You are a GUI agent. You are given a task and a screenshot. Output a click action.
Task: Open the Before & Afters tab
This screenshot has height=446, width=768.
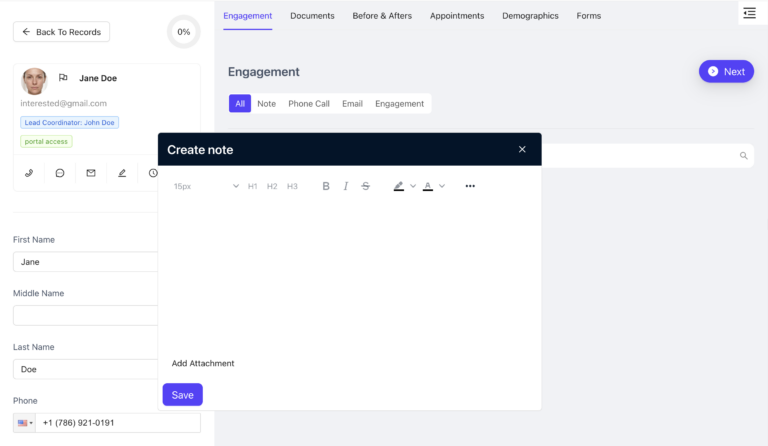tap(382, 16)
